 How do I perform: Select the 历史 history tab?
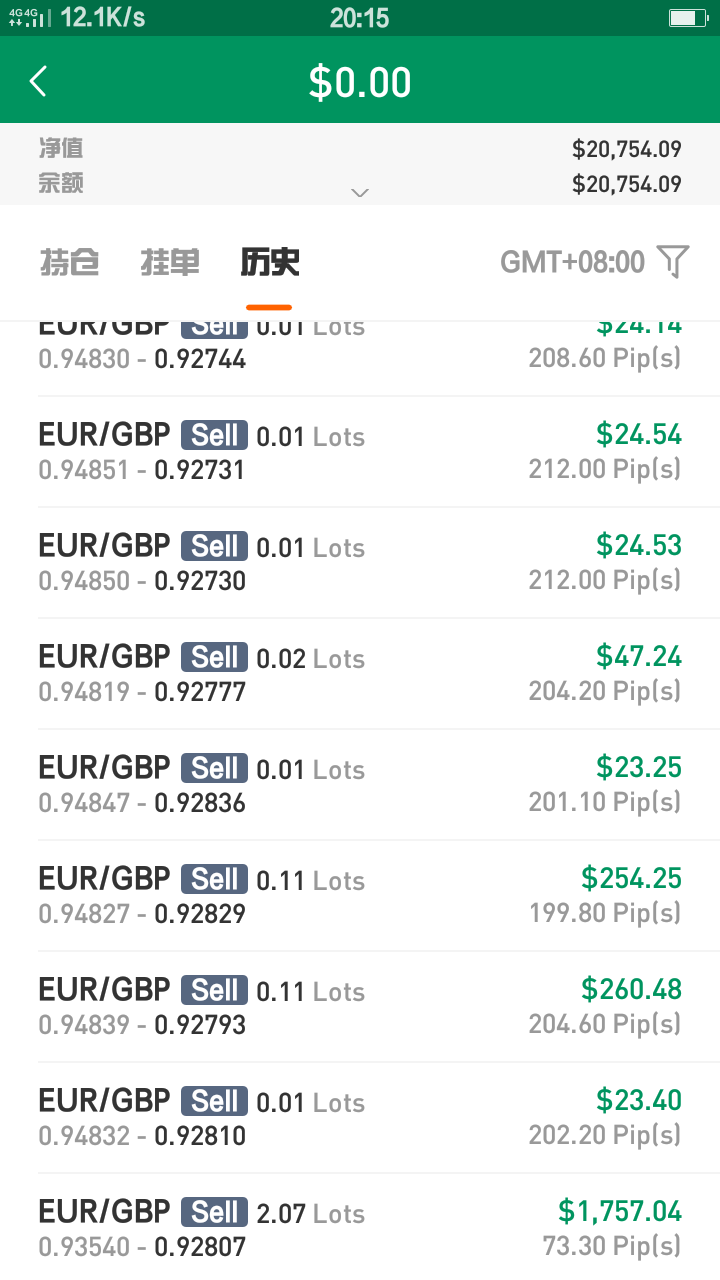269,262
